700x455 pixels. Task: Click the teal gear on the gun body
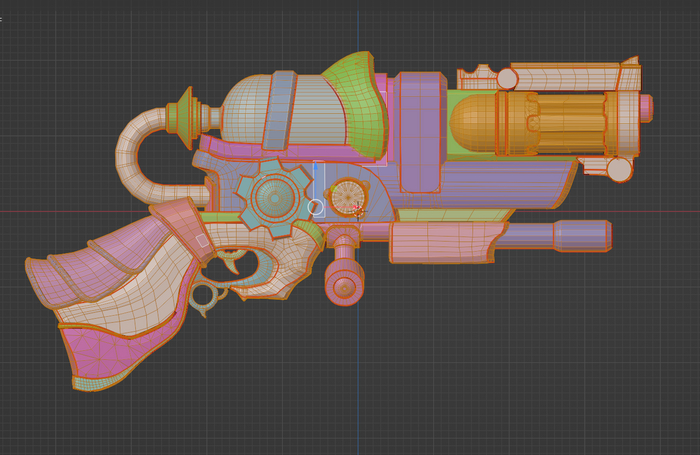coord(272,198)
